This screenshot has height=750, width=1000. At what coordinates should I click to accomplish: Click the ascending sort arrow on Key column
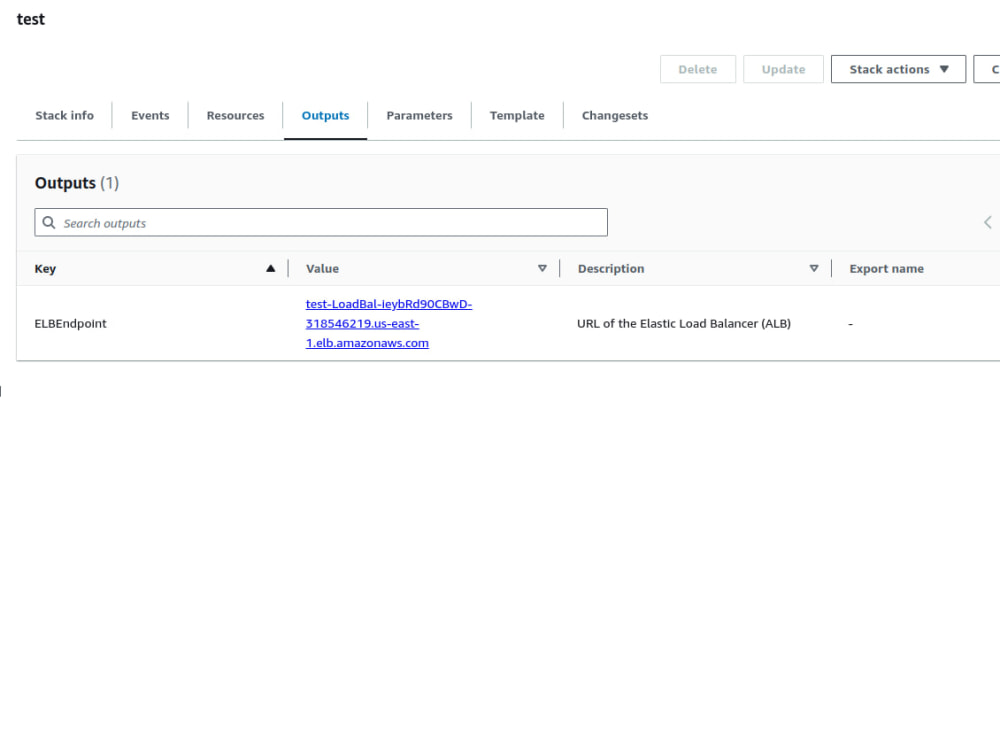coord(270,268)
